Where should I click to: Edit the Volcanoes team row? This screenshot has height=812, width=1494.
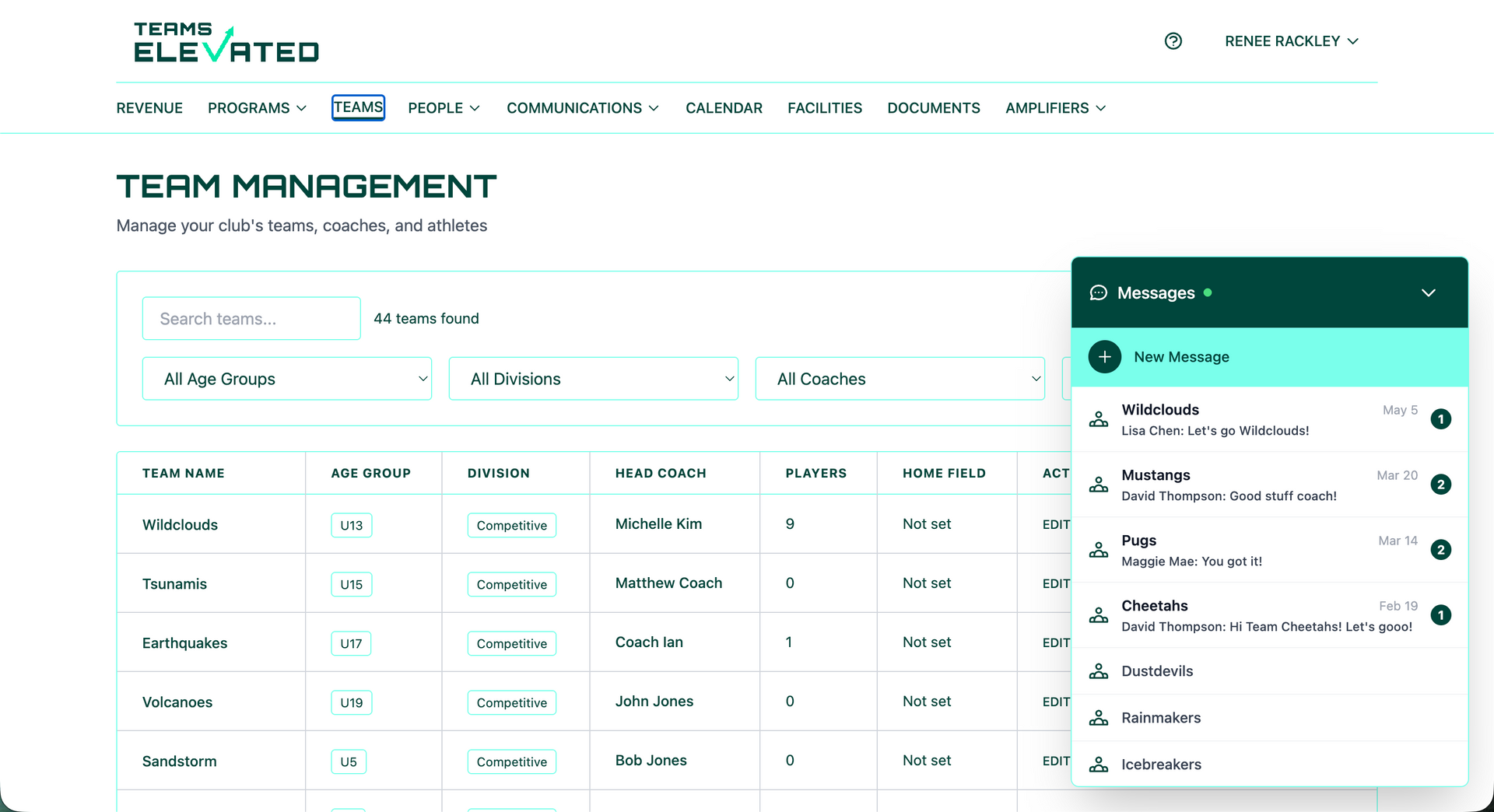pyautogui.click(x=1056, y=702)
